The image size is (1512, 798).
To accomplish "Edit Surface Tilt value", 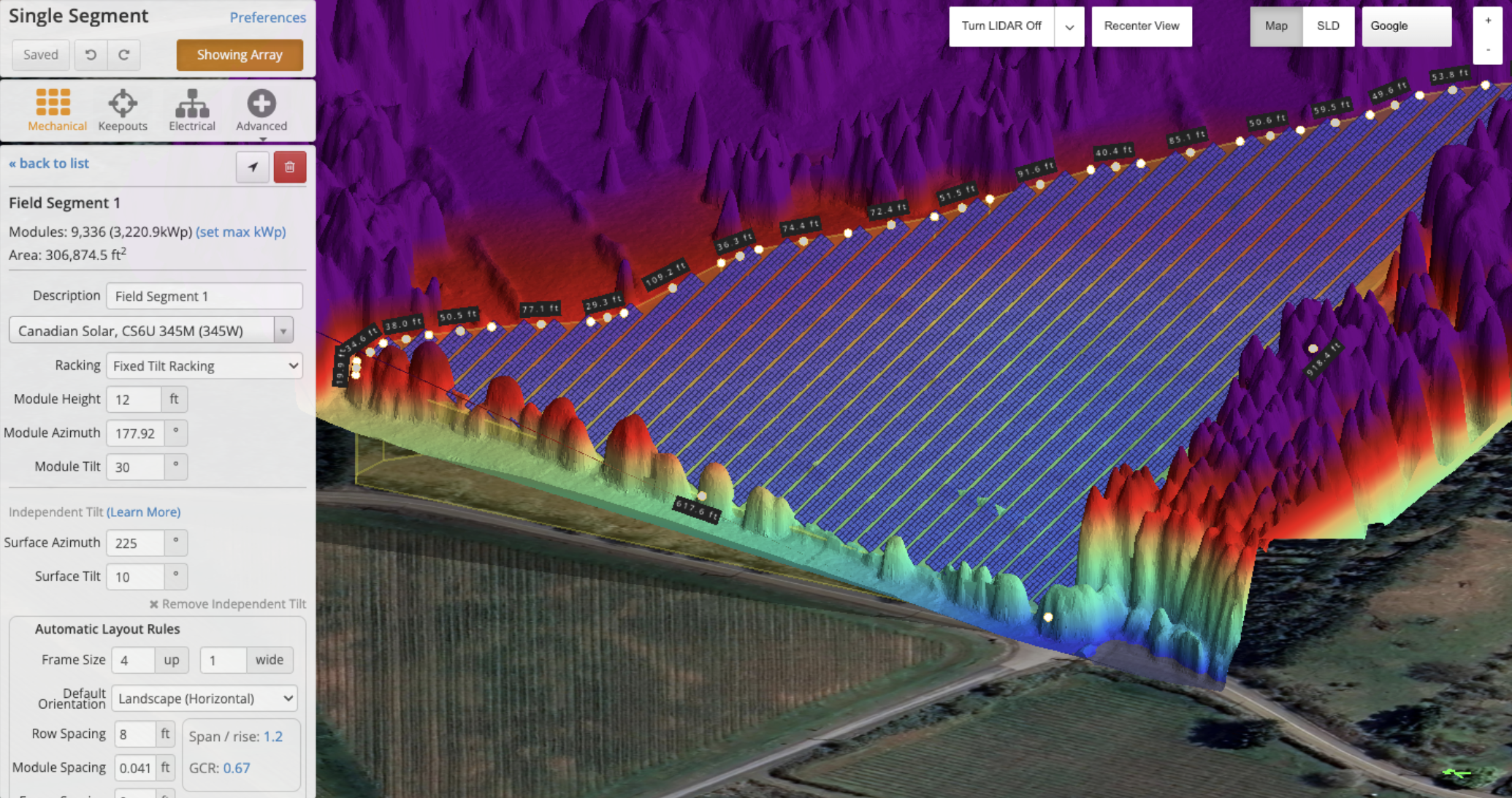I will [x=136, y=577].
